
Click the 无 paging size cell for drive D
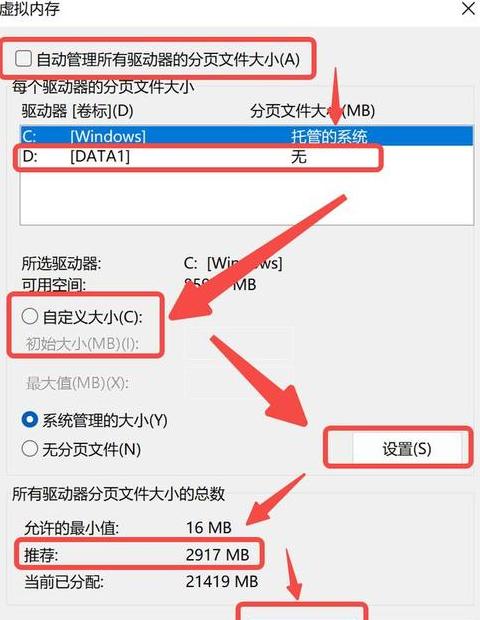299,157
